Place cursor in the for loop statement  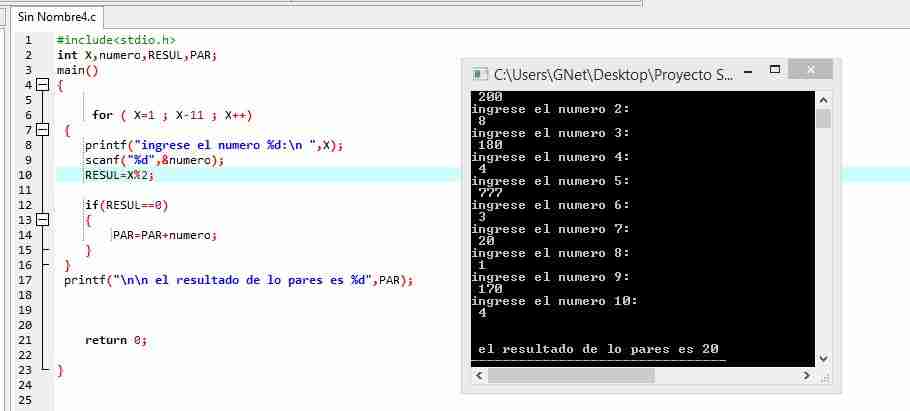(172, 116)
